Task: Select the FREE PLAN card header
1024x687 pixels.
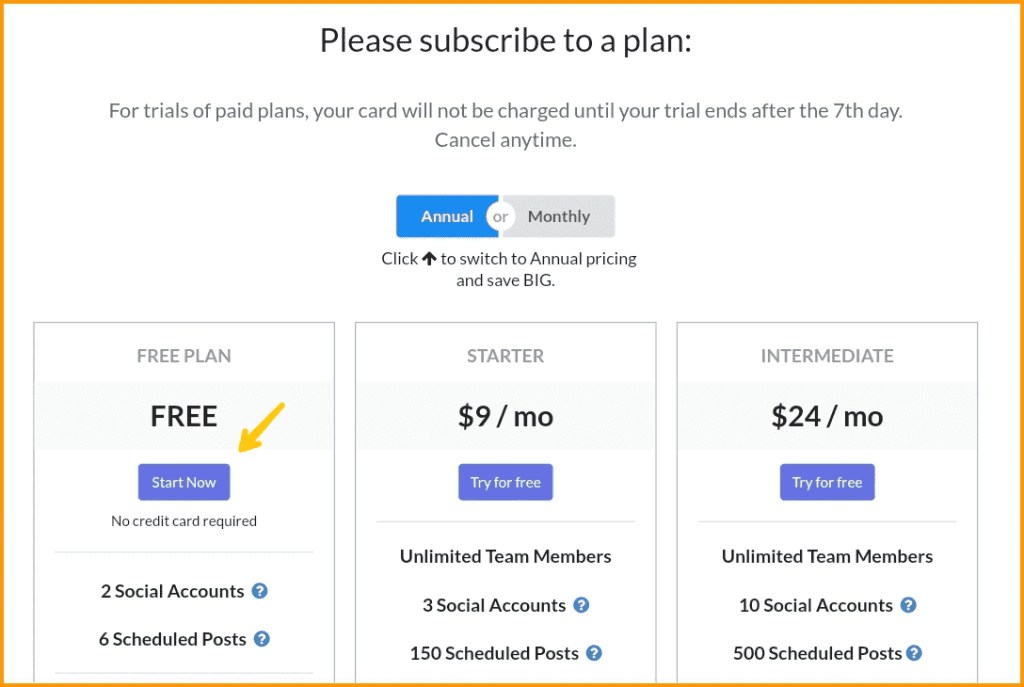Action: 184,356
